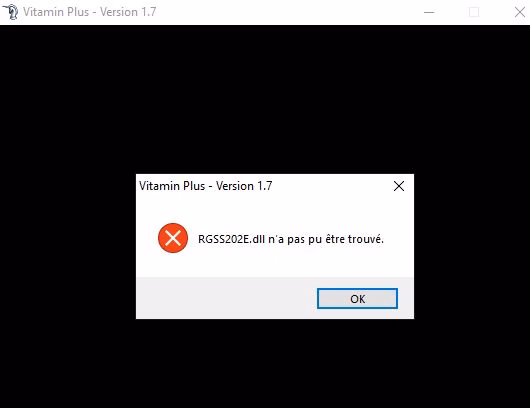Click the black area left of the error dialog
This screenshot has width=530, height=408.
click(x=68, y=246)
